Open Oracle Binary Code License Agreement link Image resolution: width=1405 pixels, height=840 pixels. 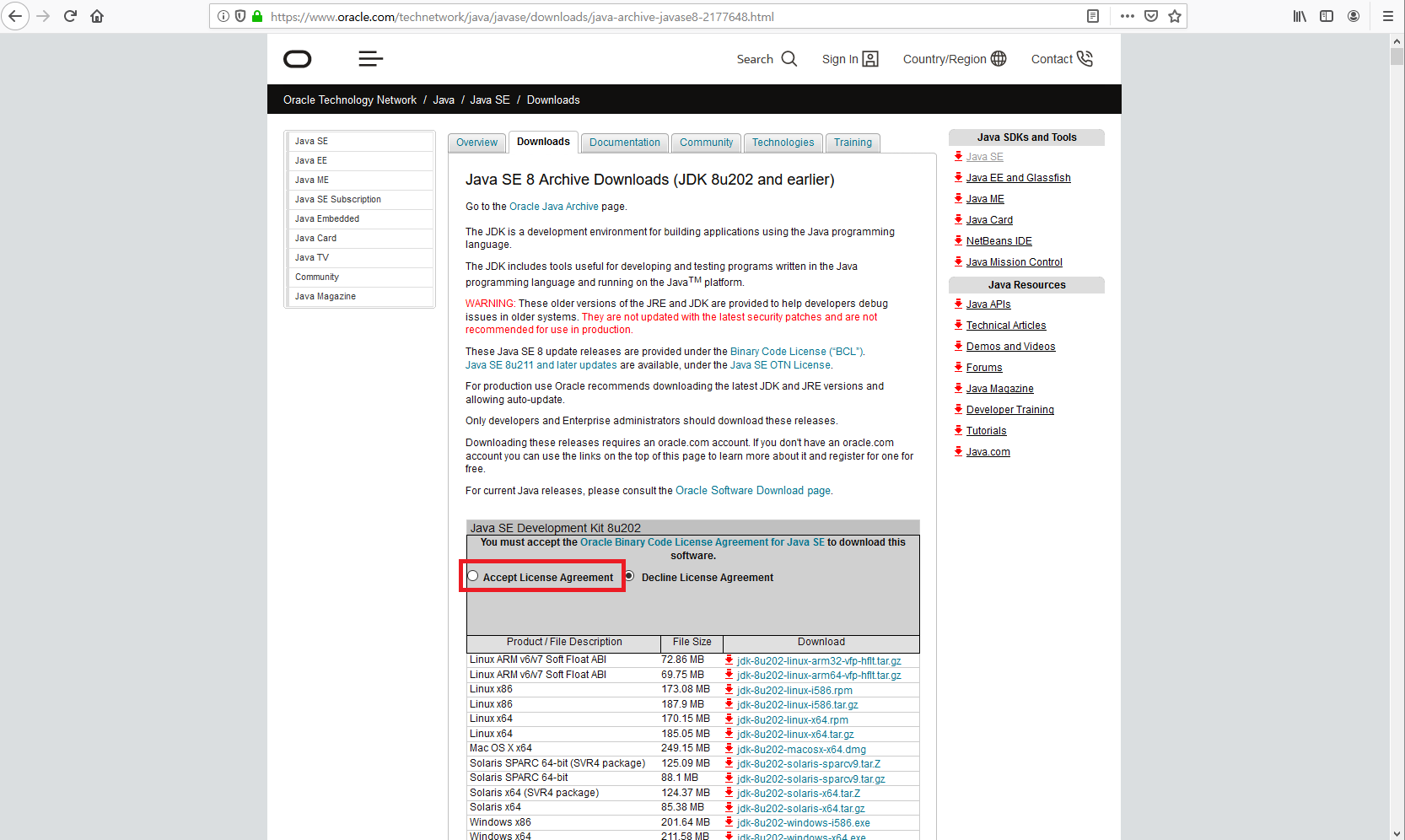(702, 542)
